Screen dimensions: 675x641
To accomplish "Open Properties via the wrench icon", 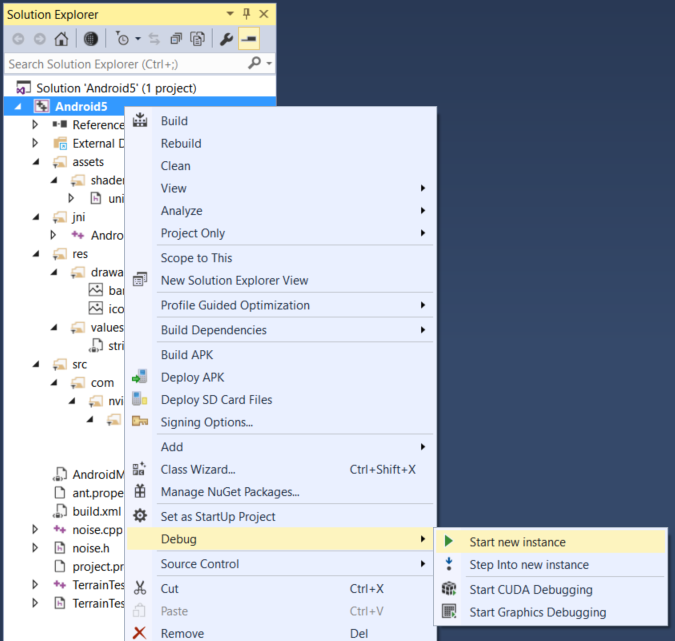I will point(226,39).
